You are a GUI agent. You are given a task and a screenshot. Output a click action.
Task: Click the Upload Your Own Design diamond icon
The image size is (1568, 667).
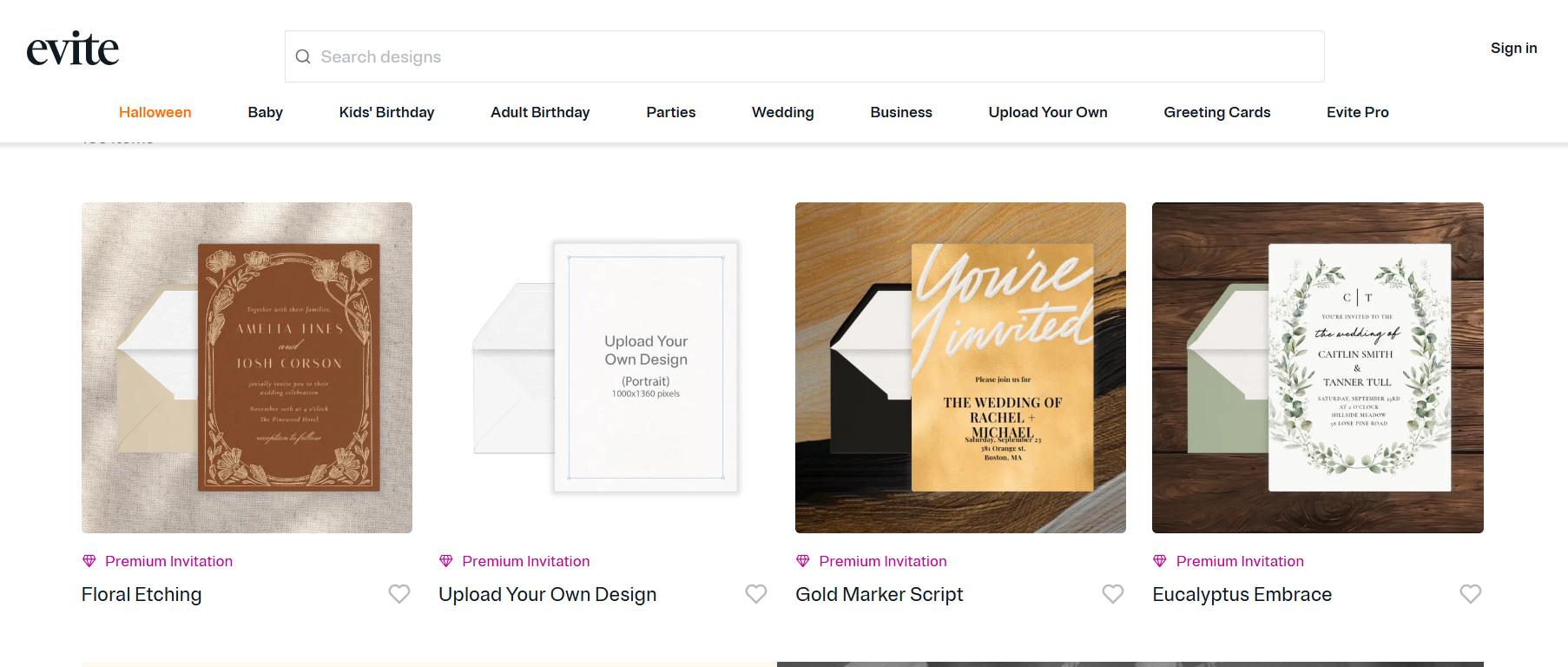446,561
